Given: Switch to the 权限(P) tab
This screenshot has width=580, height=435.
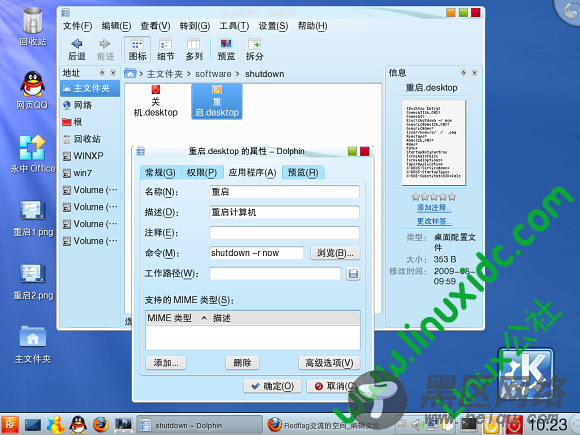Looking at the screenshot, I should [x=202, y=173].
